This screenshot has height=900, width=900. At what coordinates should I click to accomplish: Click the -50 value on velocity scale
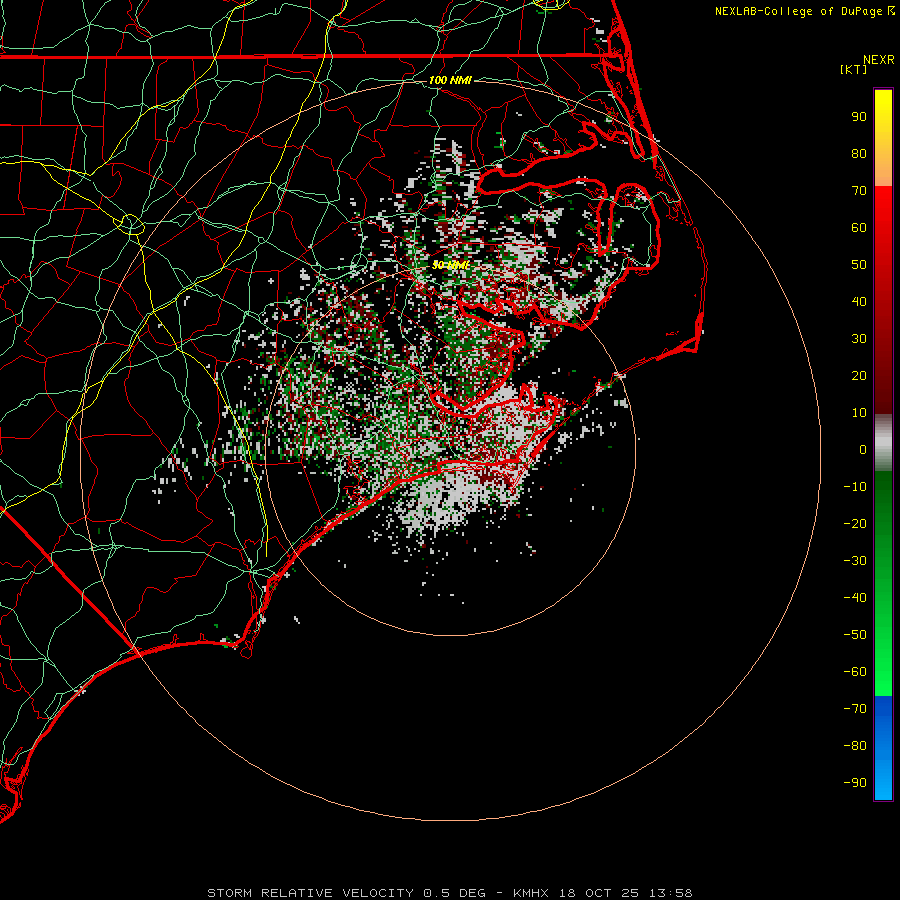tap(855, 635)
